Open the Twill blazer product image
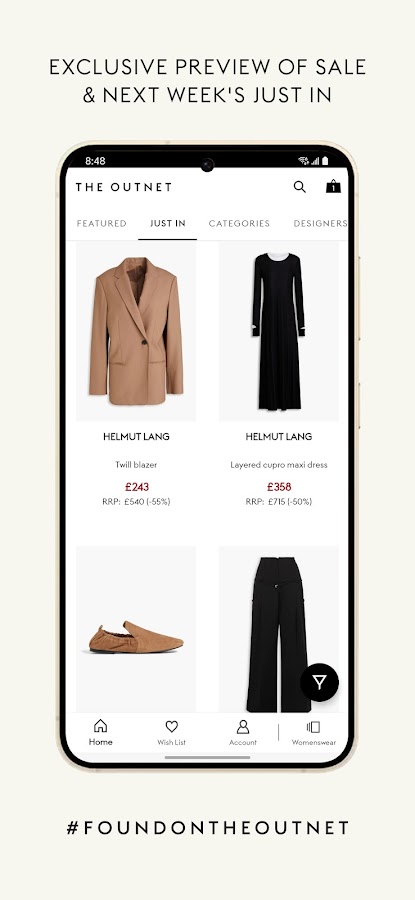The image size is (415, 900). pos(136,332)
